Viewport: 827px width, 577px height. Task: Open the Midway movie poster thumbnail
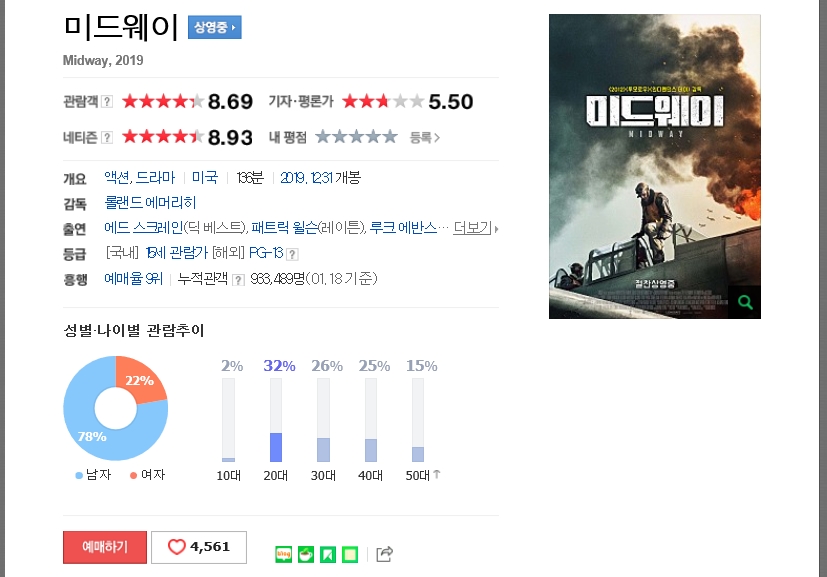[655, 166]
